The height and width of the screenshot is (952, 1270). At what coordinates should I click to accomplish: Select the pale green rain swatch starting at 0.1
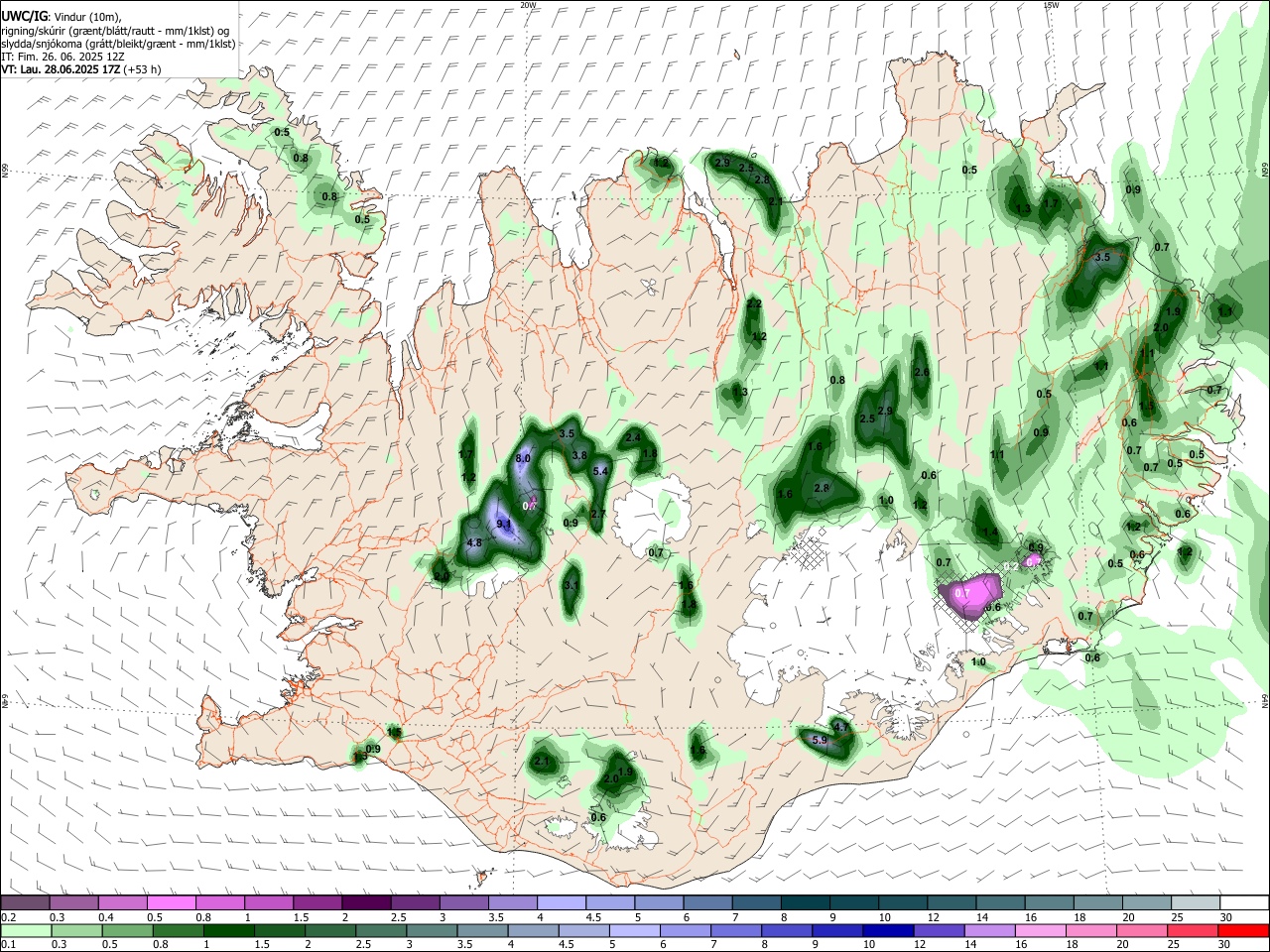tap(25, 930)
